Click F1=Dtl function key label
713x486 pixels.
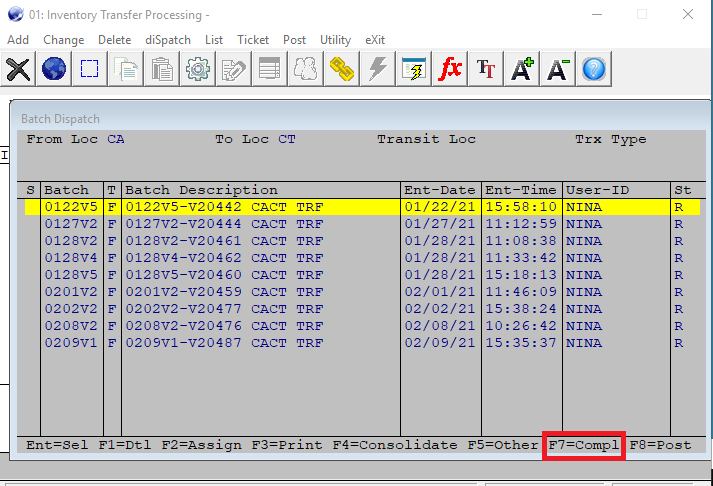(x=125, y=445)
